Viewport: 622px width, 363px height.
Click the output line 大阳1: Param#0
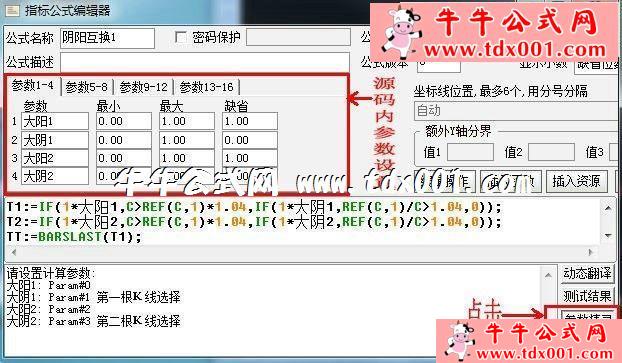(x=48, y=285)
